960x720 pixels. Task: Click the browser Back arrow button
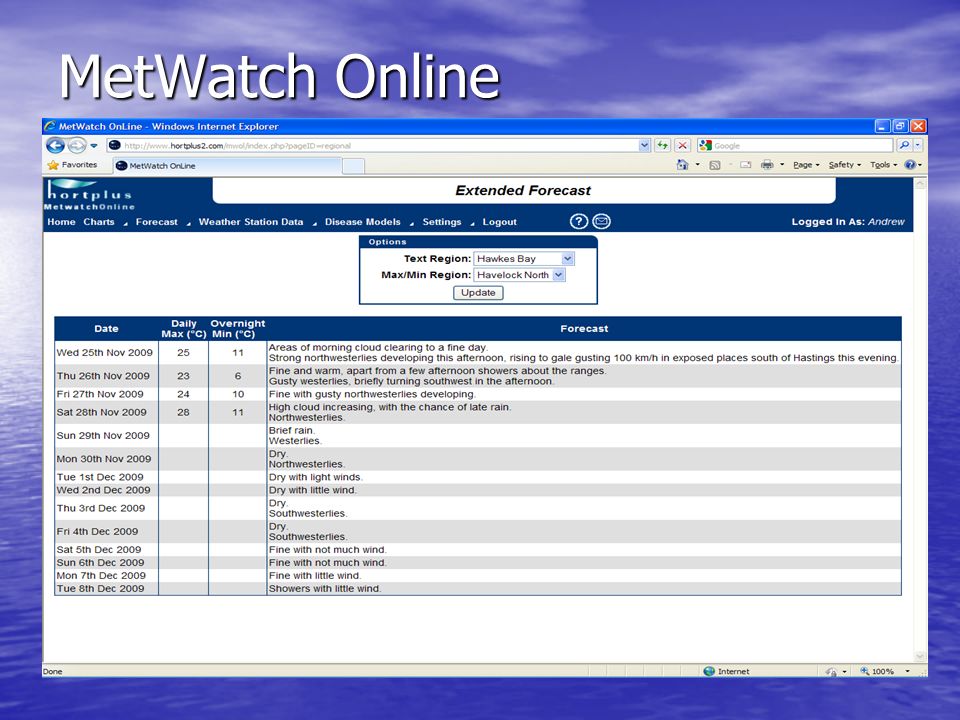55,146
